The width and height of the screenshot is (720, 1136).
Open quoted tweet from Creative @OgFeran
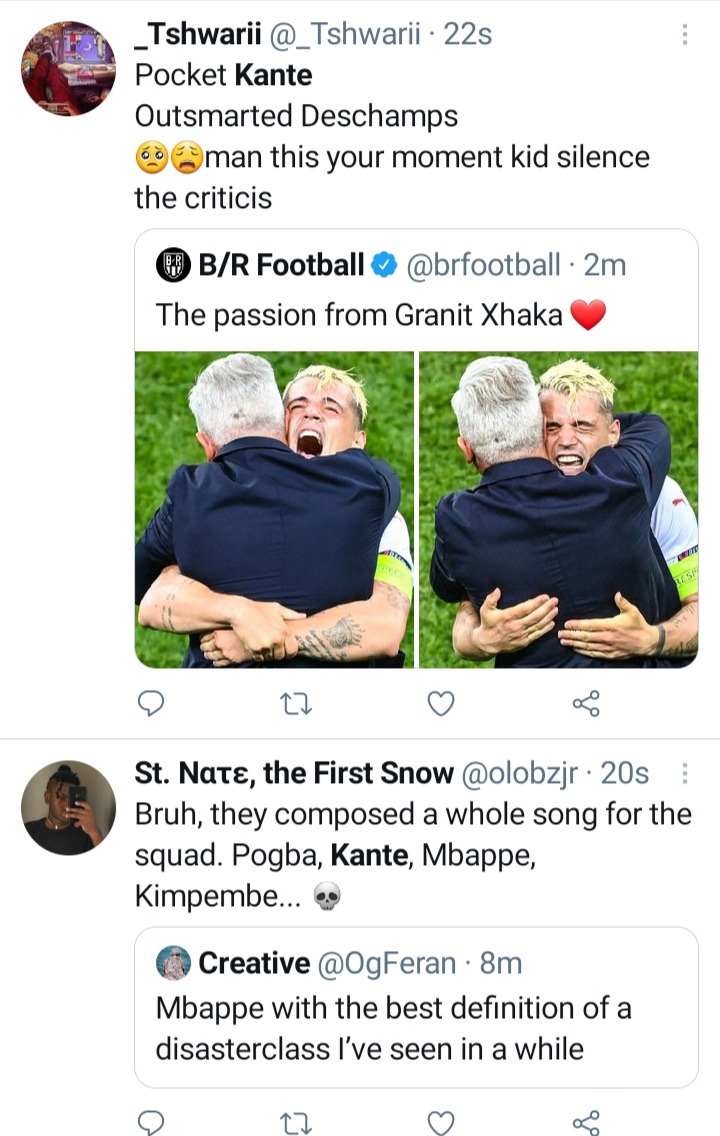(416, 1007)
